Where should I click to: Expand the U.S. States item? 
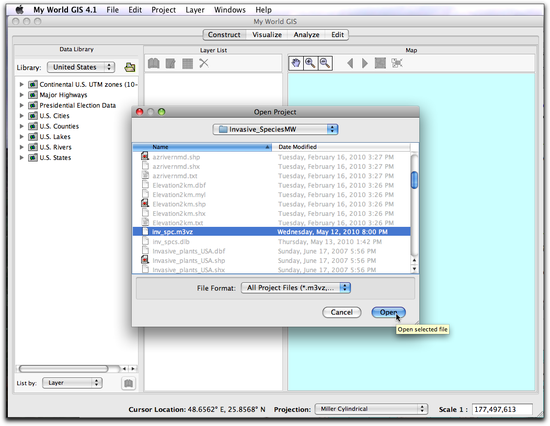point(21,158)
